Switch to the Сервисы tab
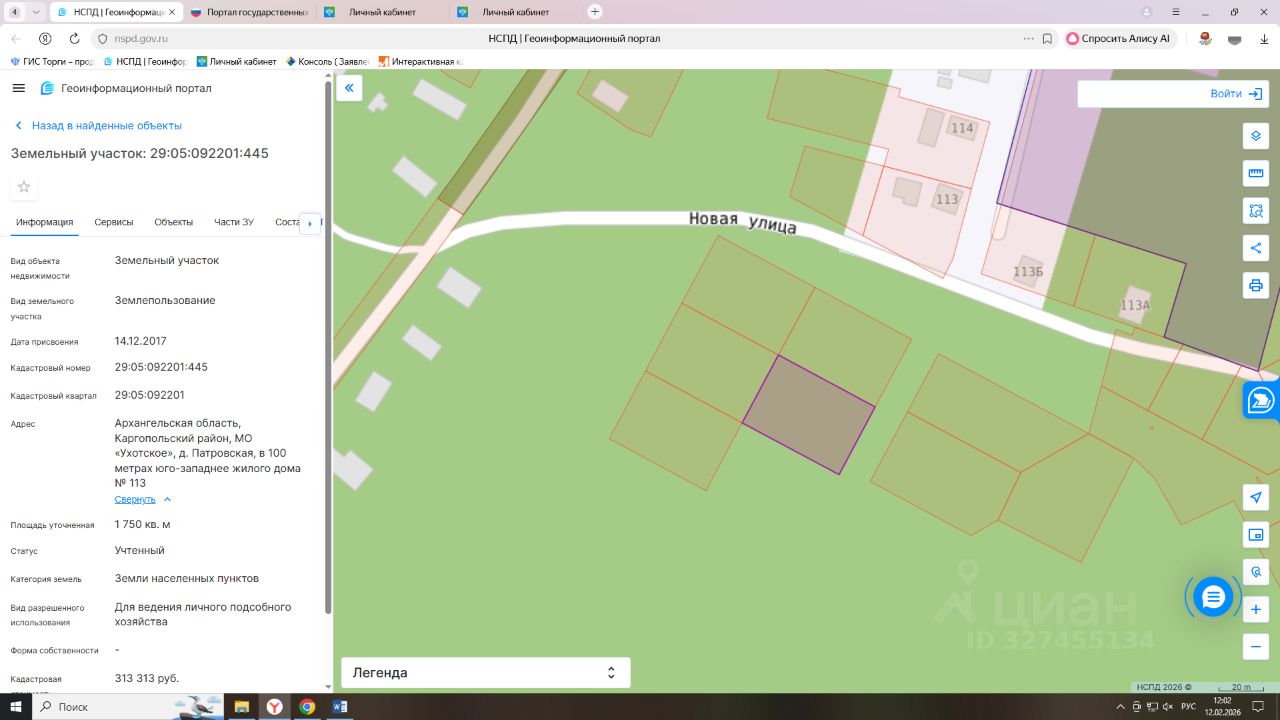 (114, 222)
